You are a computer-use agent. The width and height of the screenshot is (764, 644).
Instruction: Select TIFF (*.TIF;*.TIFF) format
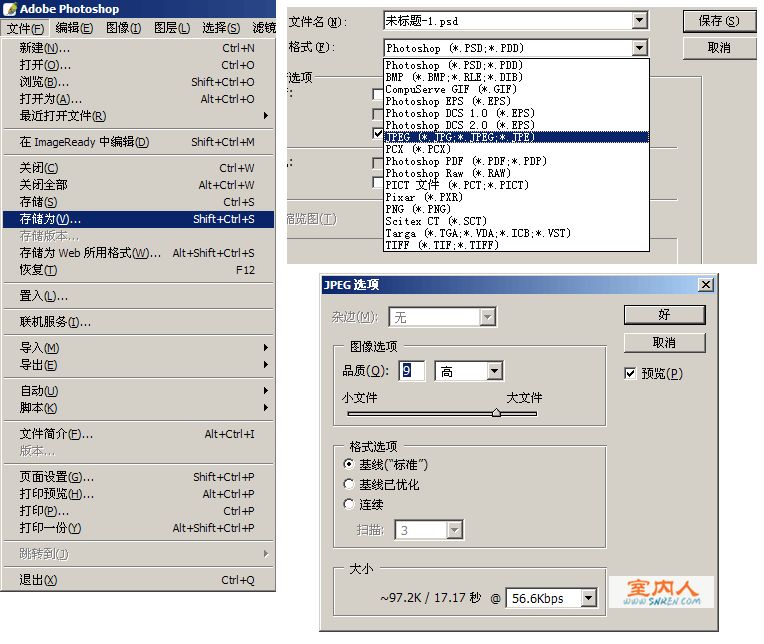(x=516, y=245)
